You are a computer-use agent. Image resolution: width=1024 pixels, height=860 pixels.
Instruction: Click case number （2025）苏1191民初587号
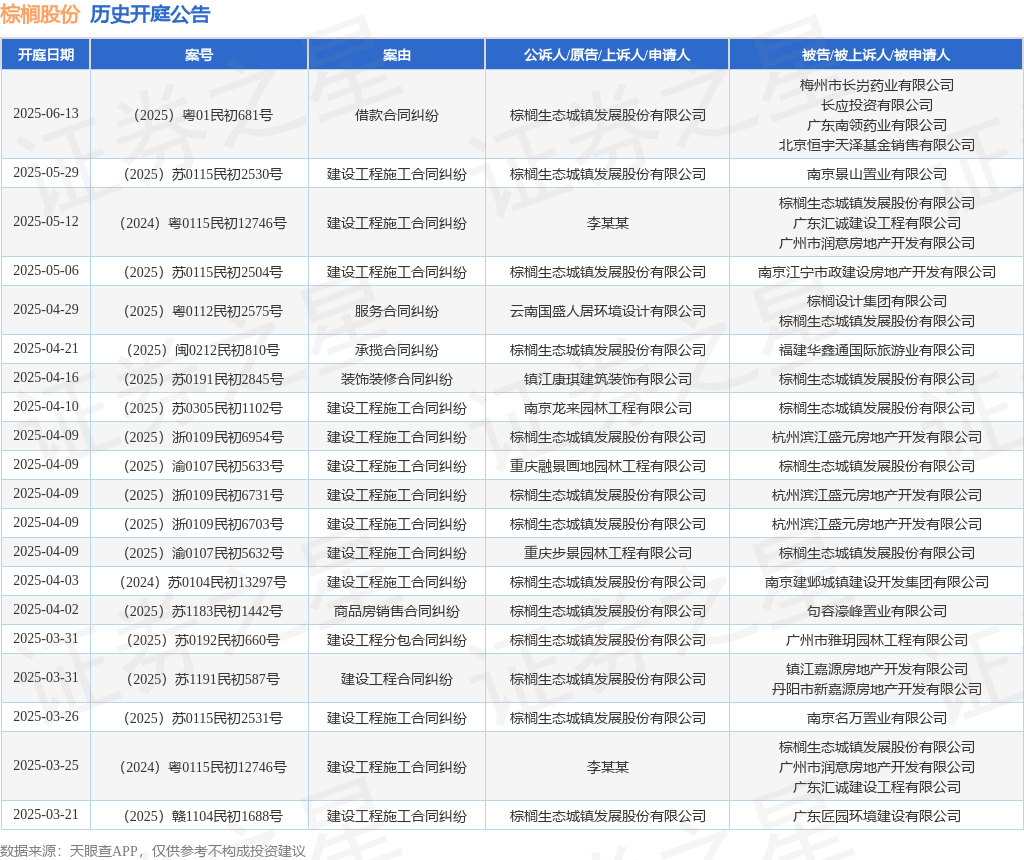click(199, 679)
